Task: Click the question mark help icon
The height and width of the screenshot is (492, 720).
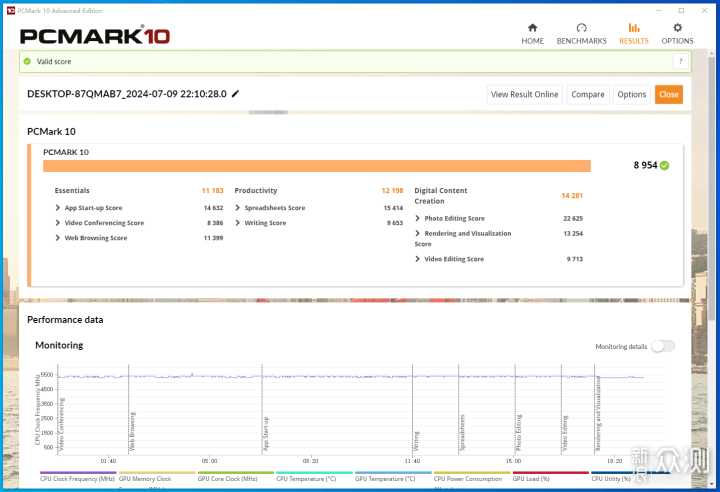Action: tap(681, 61)
